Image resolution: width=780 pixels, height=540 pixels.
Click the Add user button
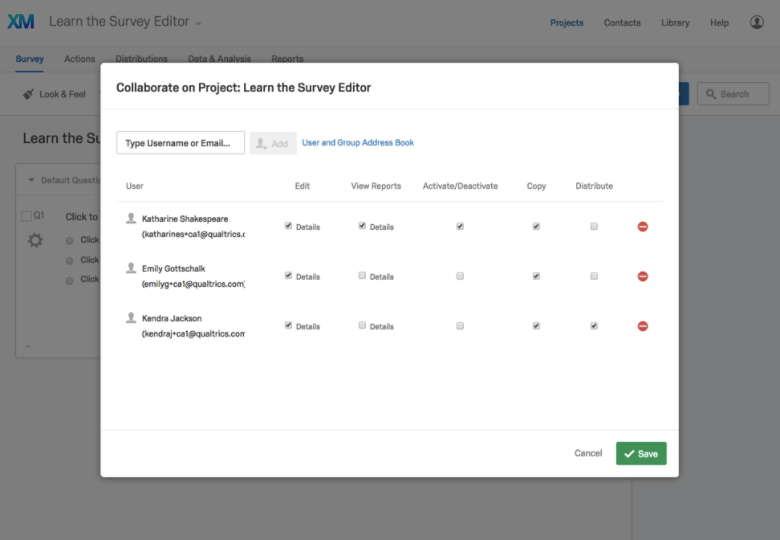273,143
